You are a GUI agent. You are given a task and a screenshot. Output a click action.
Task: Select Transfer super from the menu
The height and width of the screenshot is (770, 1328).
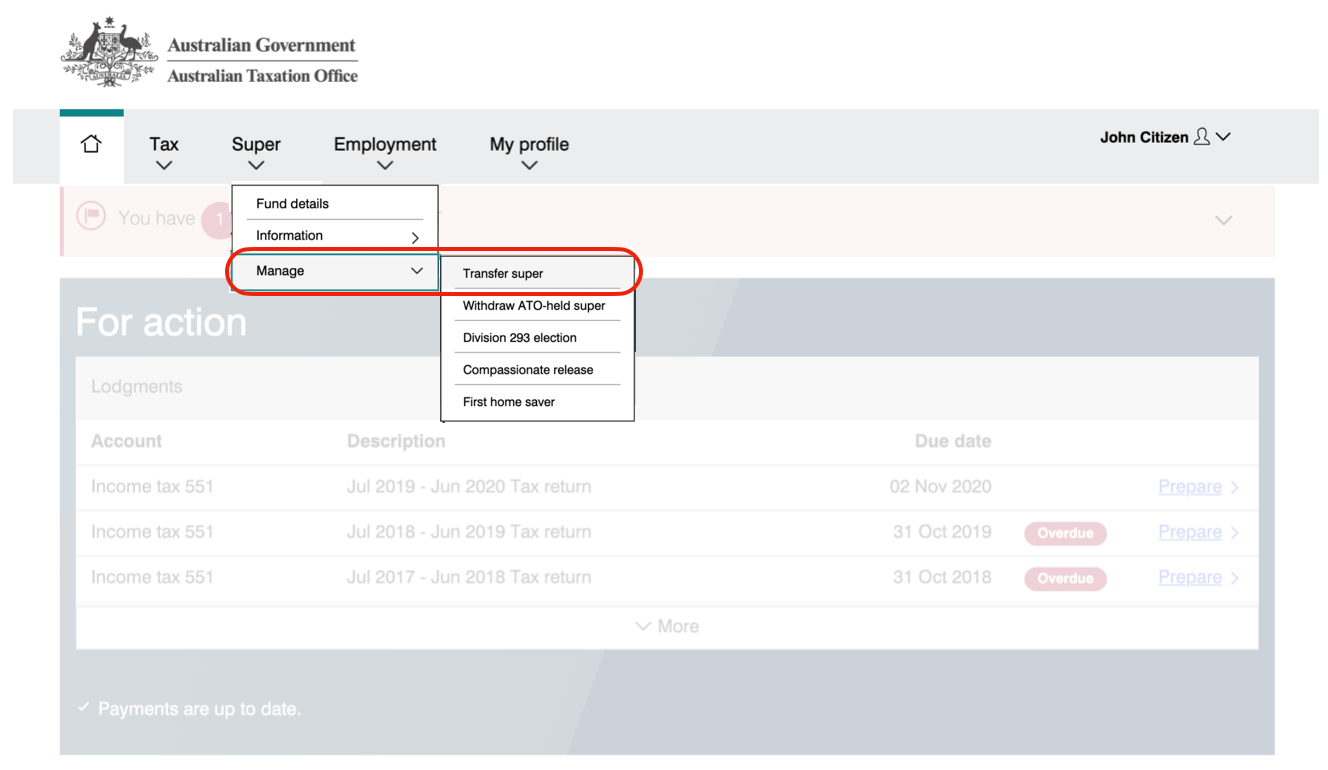tap(502, 272)
